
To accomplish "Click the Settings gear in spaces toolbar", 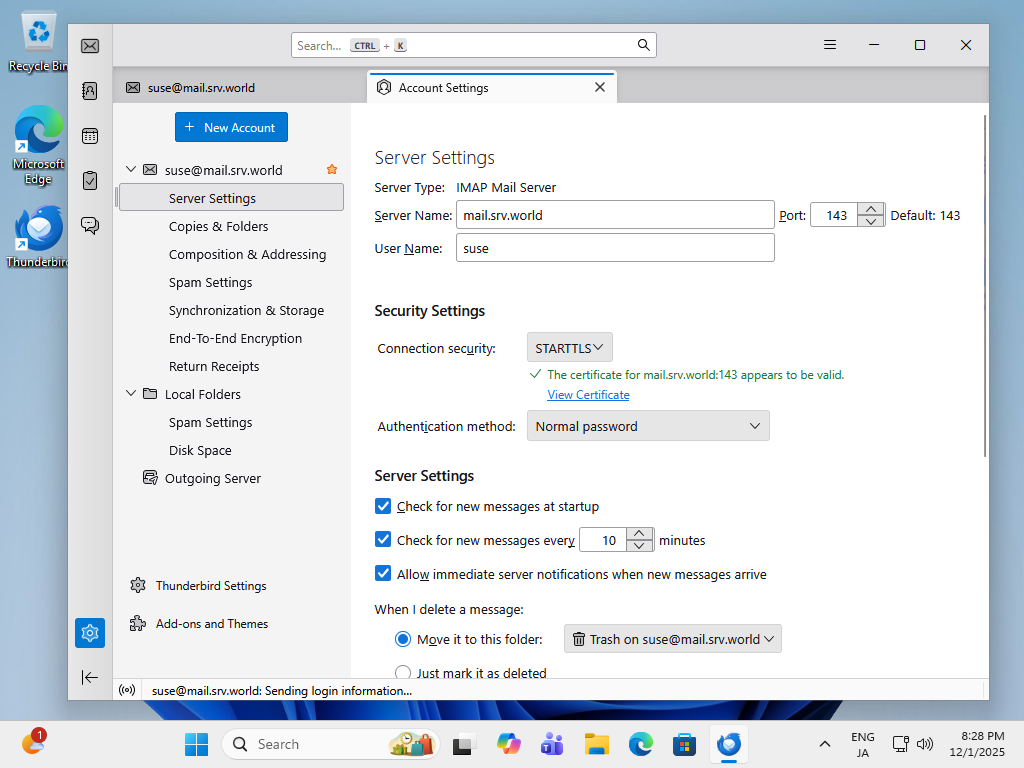I will 90,632.
